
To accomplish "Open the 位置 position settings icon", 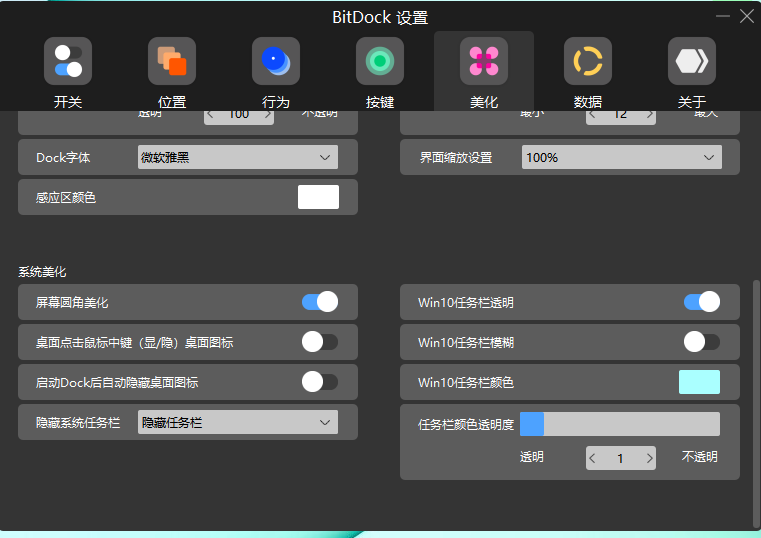I will [172, 61].
